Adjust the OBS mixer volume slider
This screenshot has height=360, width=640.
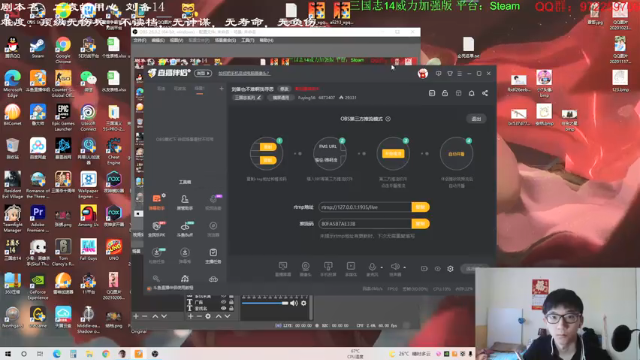(x=265, y=303)
